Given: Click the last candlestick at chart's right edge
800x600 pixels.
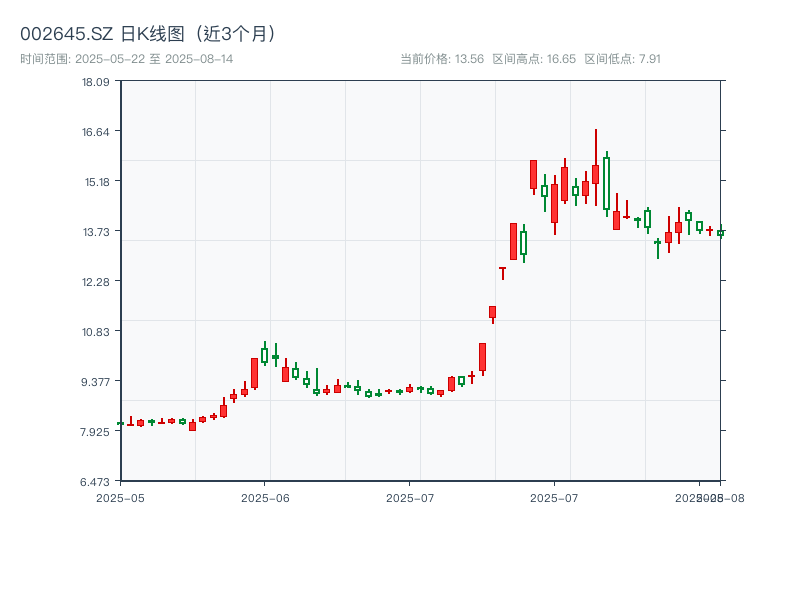Looking at the screenshot, I should coord(720,232).
